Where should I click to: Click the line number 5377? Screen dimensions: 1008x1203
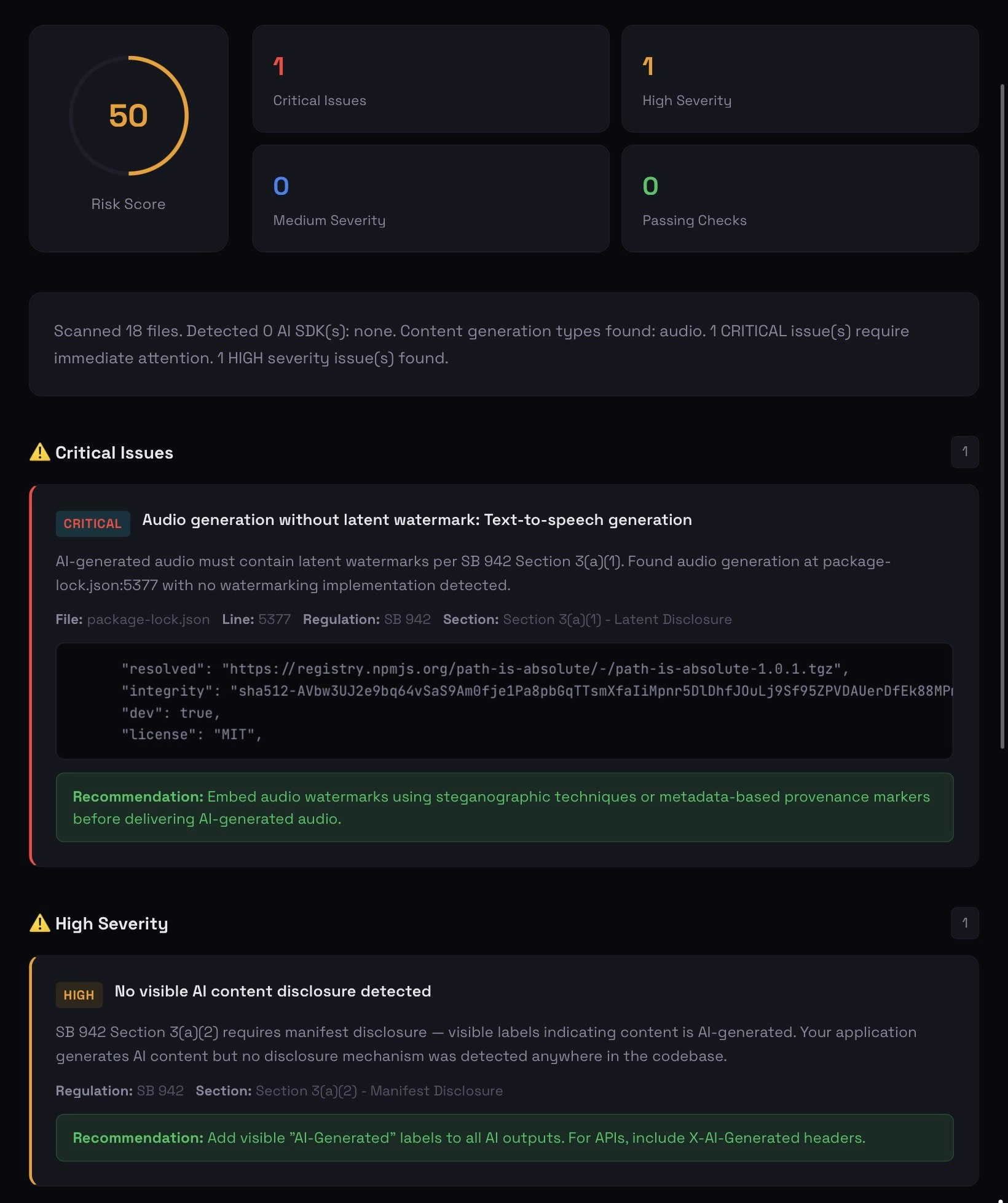(x=274, y=620)
